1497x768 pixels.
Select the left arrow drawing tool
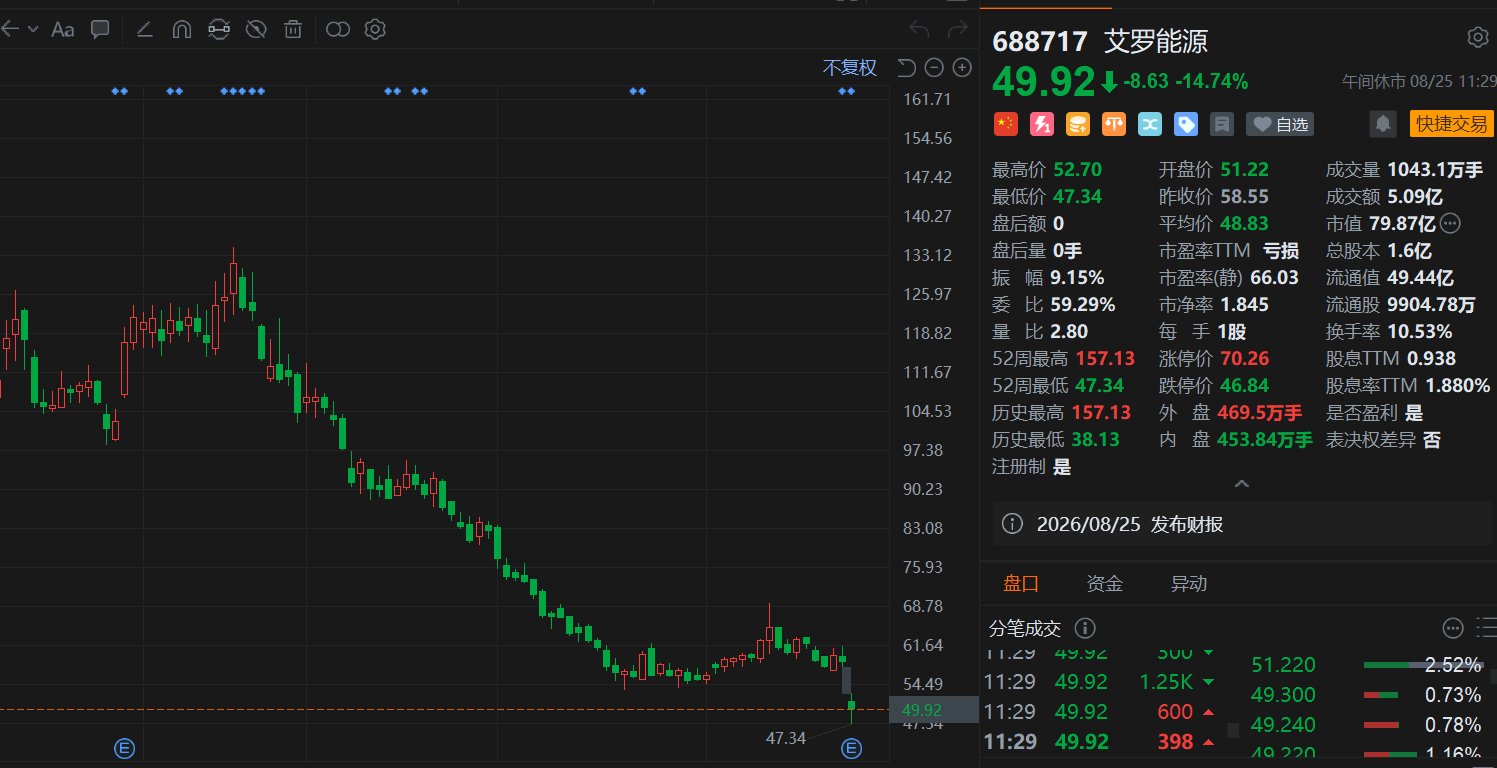[x=10, y=29]
